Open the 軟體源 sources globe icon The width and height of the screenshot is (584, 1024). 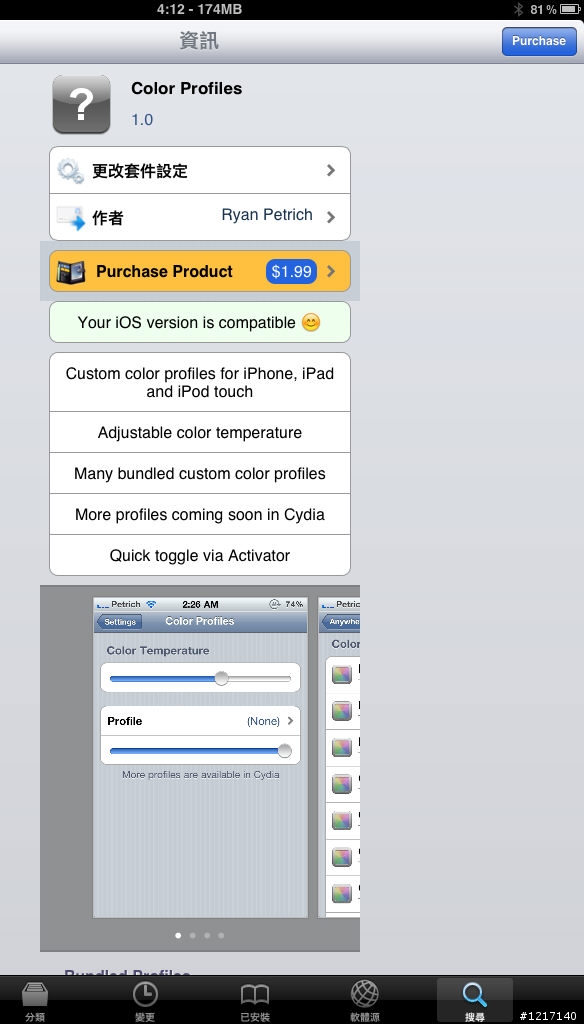click(x=365, y=994)
